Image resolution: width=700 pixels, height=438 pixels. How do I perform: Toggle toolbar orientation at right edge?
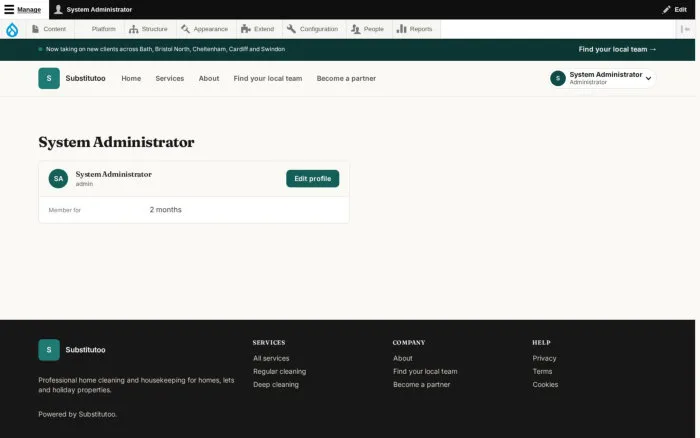point(685,29)
